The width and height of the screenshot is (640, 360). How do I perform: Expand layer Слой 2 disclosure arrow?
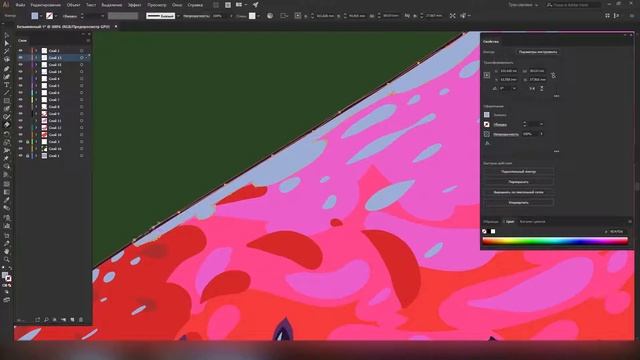[x=36, y=51]
